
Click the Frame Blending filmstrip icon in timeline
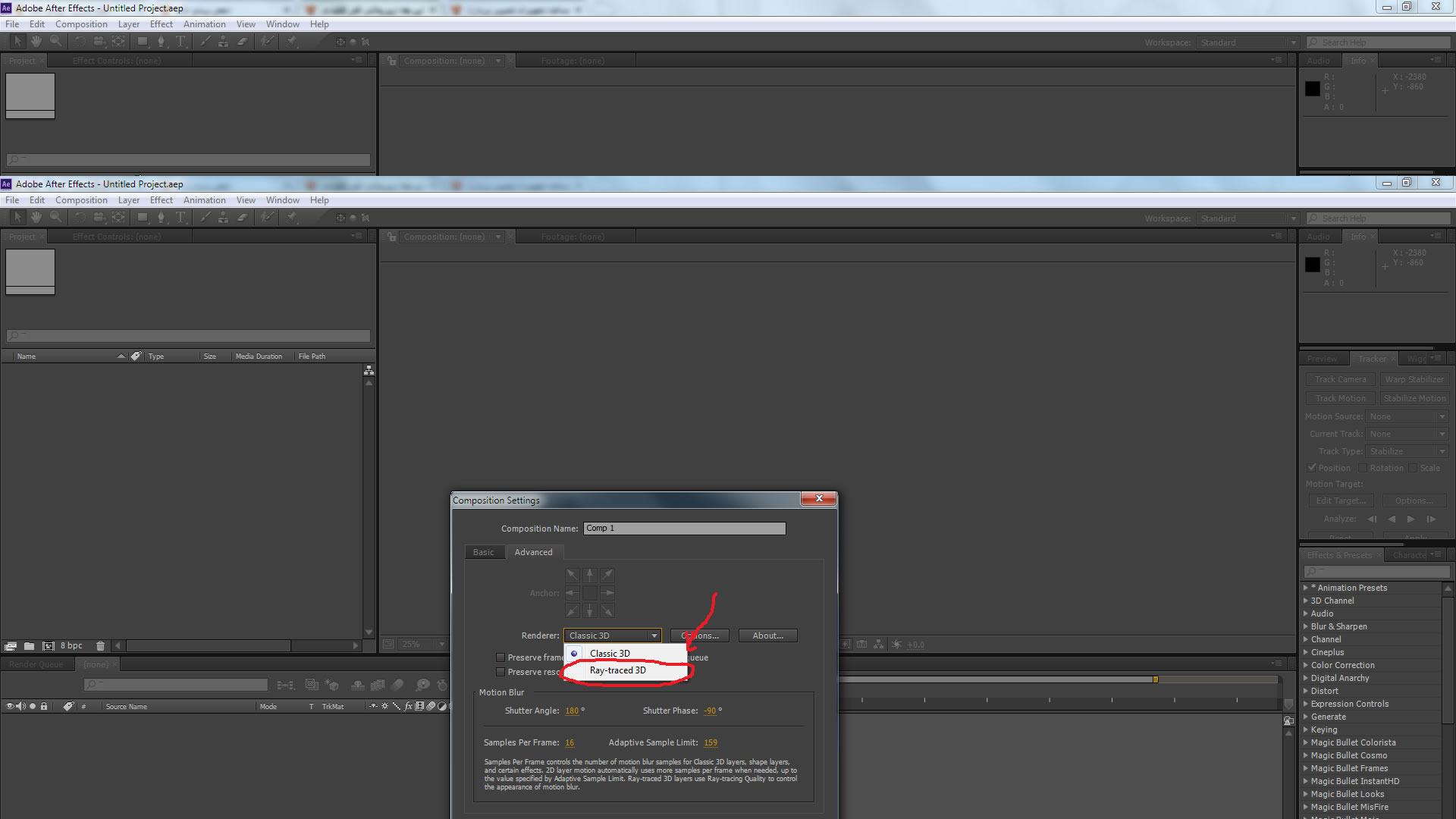pos(377,685)
